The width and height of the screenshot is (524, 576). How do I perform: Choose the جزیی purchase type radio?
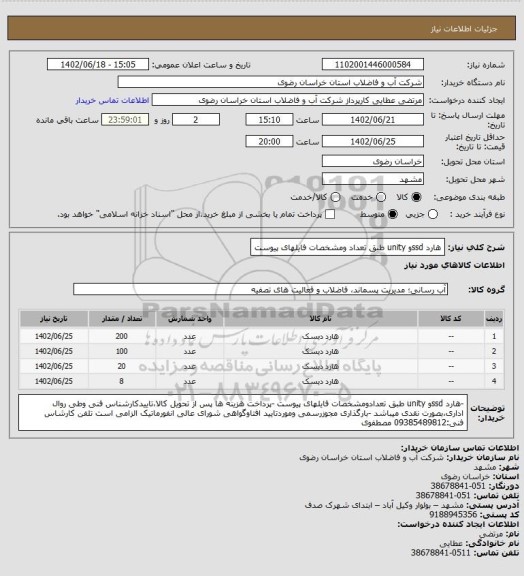pyautogui.click(x=433, y=214)
